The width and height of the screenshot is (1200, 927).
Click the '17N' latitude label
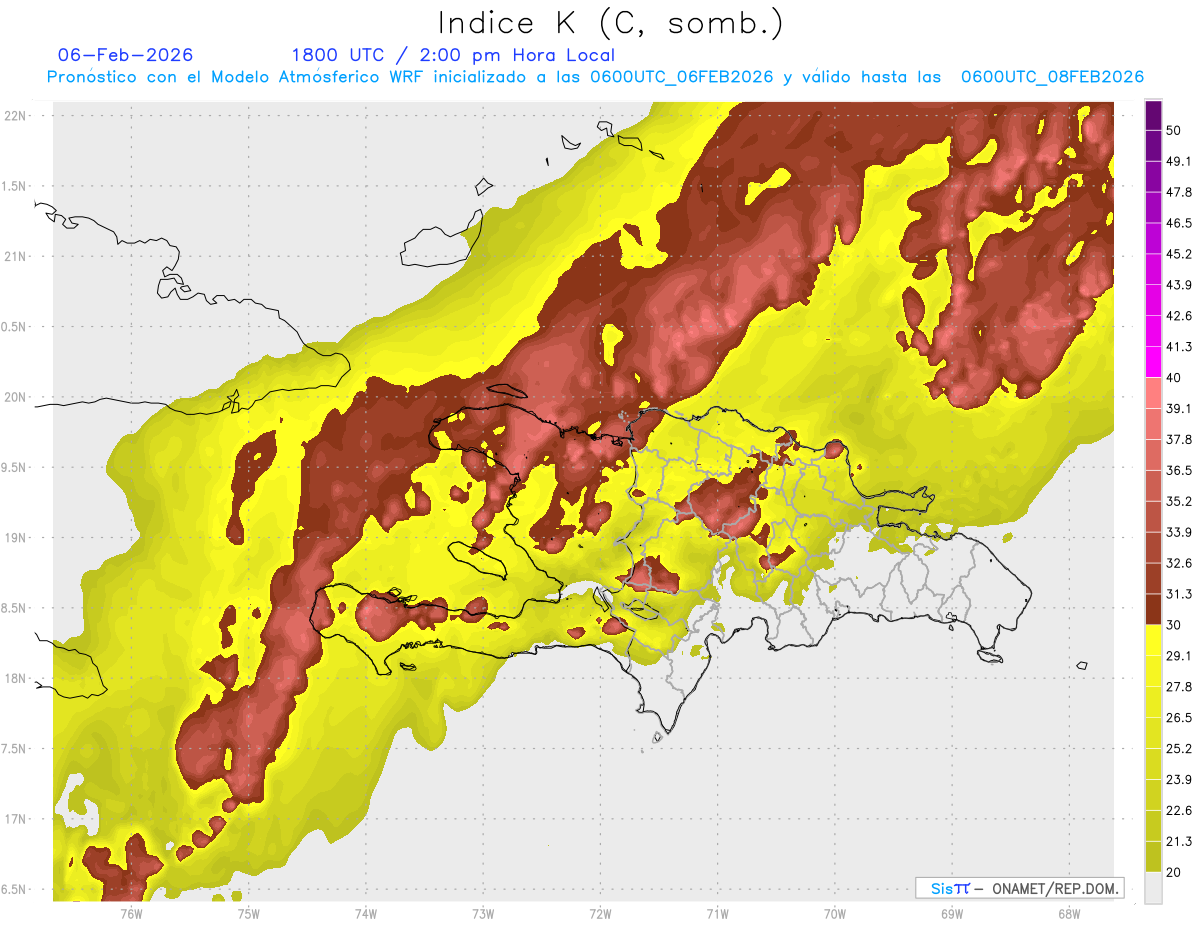[x=14, y=819]
